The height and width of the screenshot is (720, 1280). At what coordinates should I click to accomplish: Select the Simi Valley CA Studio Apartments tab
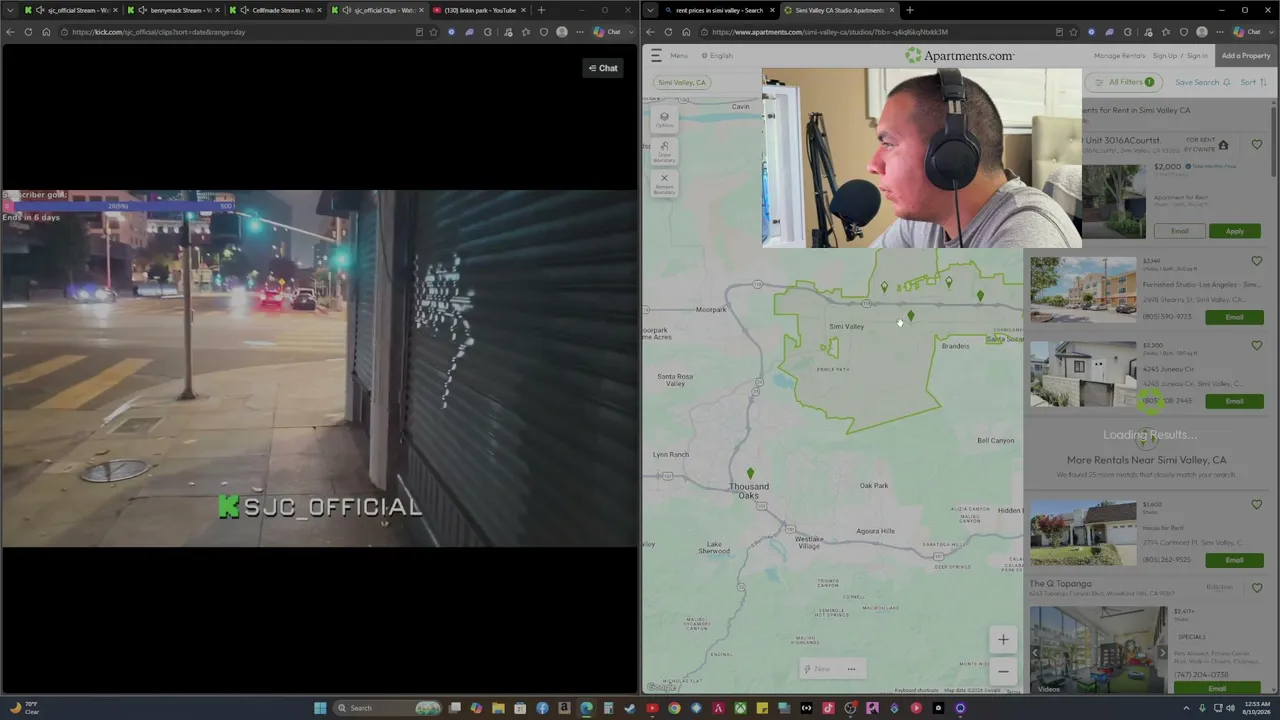click(839, 10)
